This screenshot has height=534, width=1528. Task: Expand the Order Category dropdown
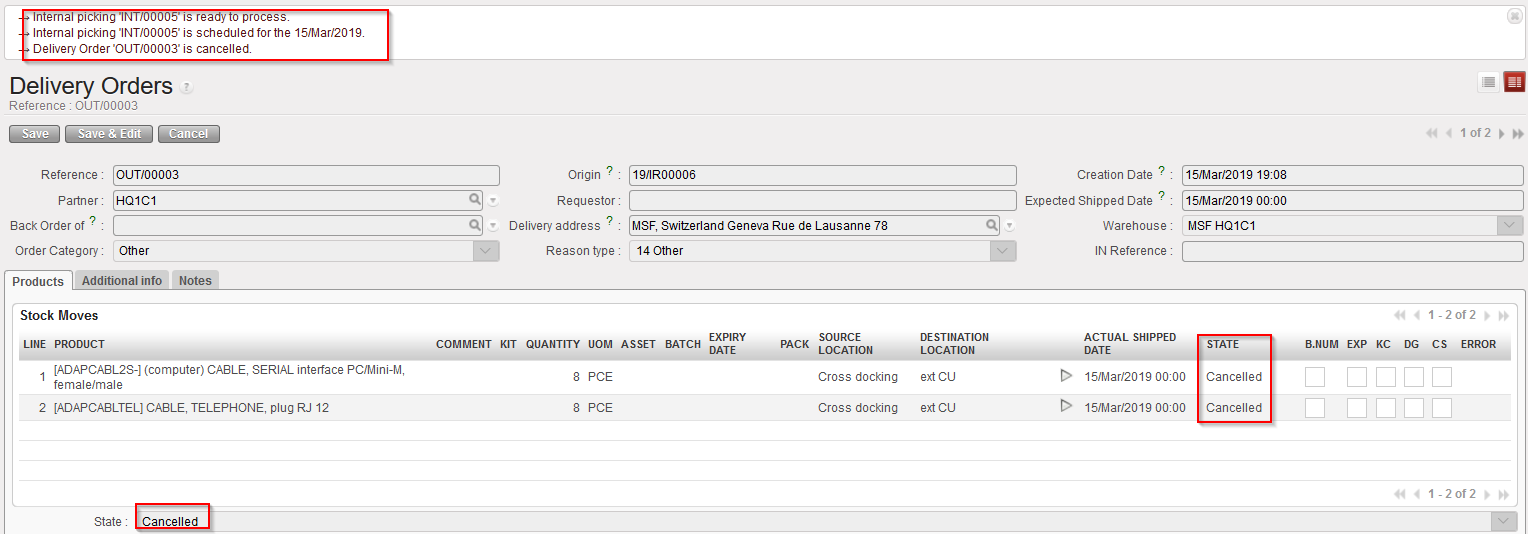tap(486, 251)
